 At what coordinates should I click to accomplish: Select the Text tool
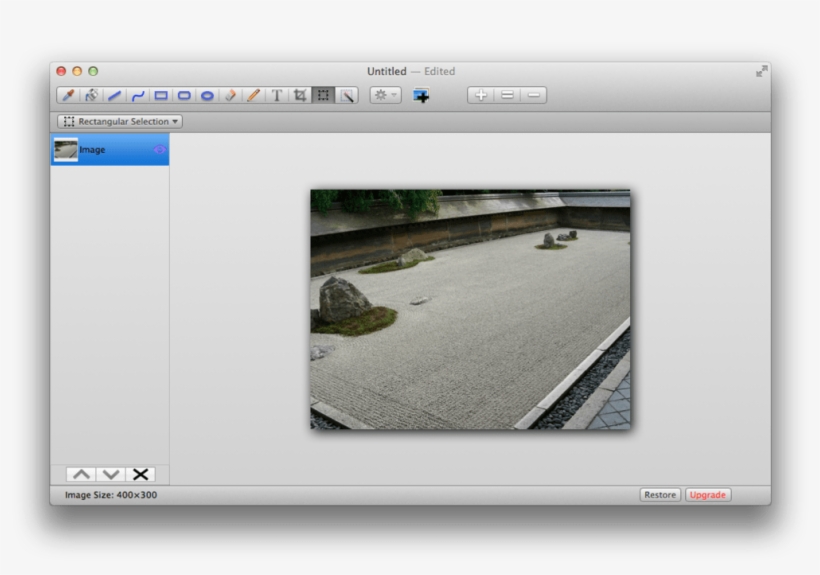click(x=277, y=96)
